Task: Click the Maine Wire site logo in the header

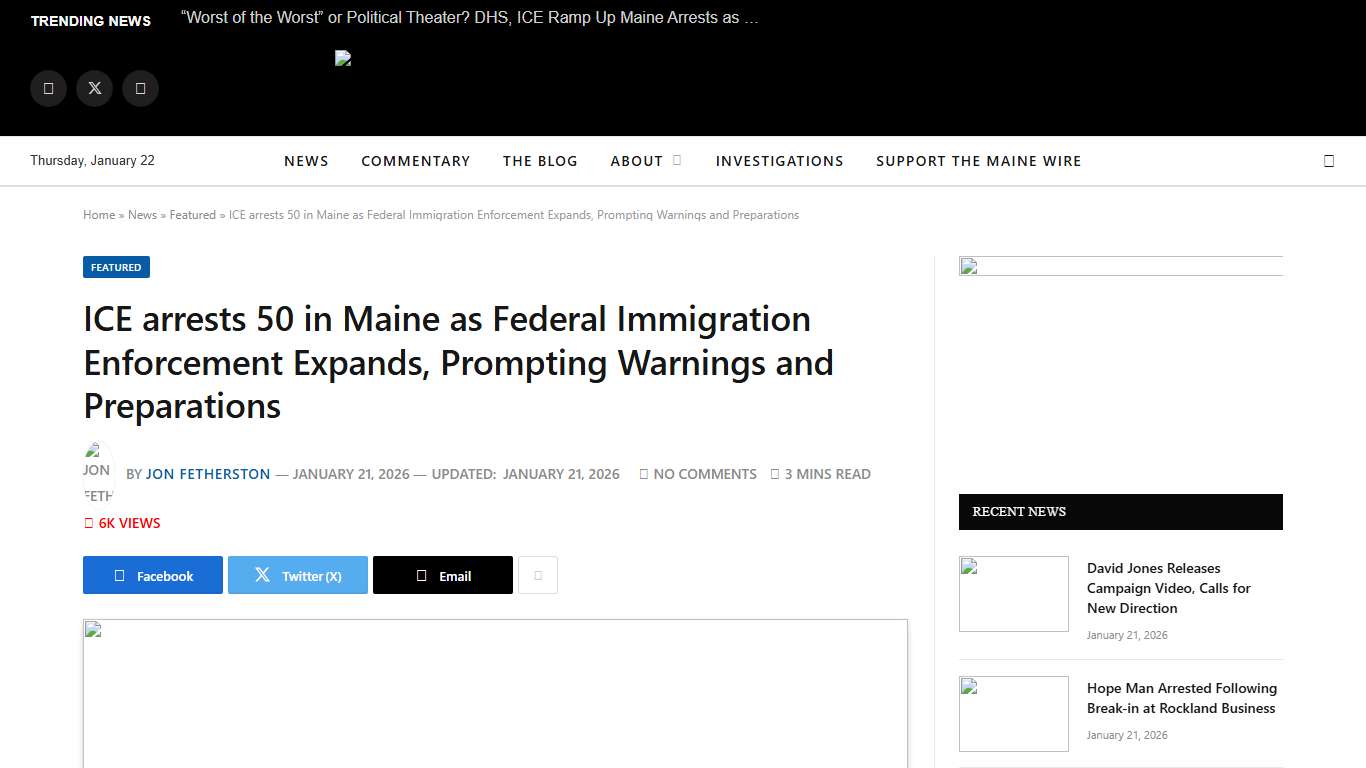Action: pyautogui.click(x=343, y=58)
